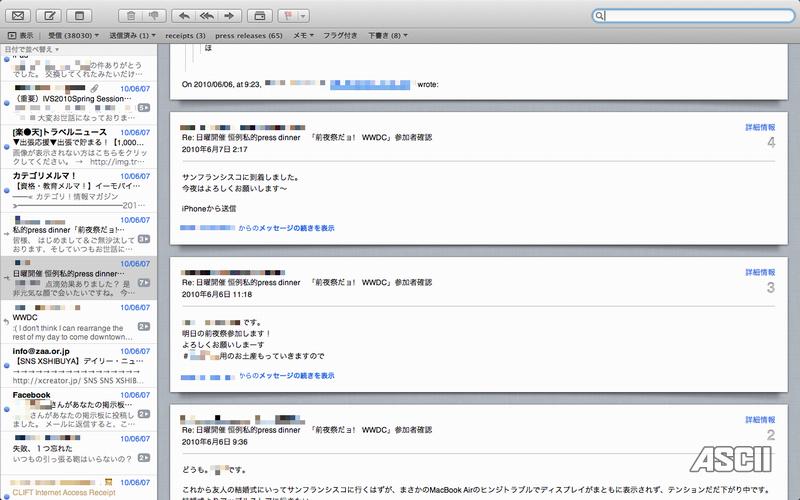Click date 2010年6月6日 9:36
Viewport: 800px width, 500px height.
click(214, 442)
